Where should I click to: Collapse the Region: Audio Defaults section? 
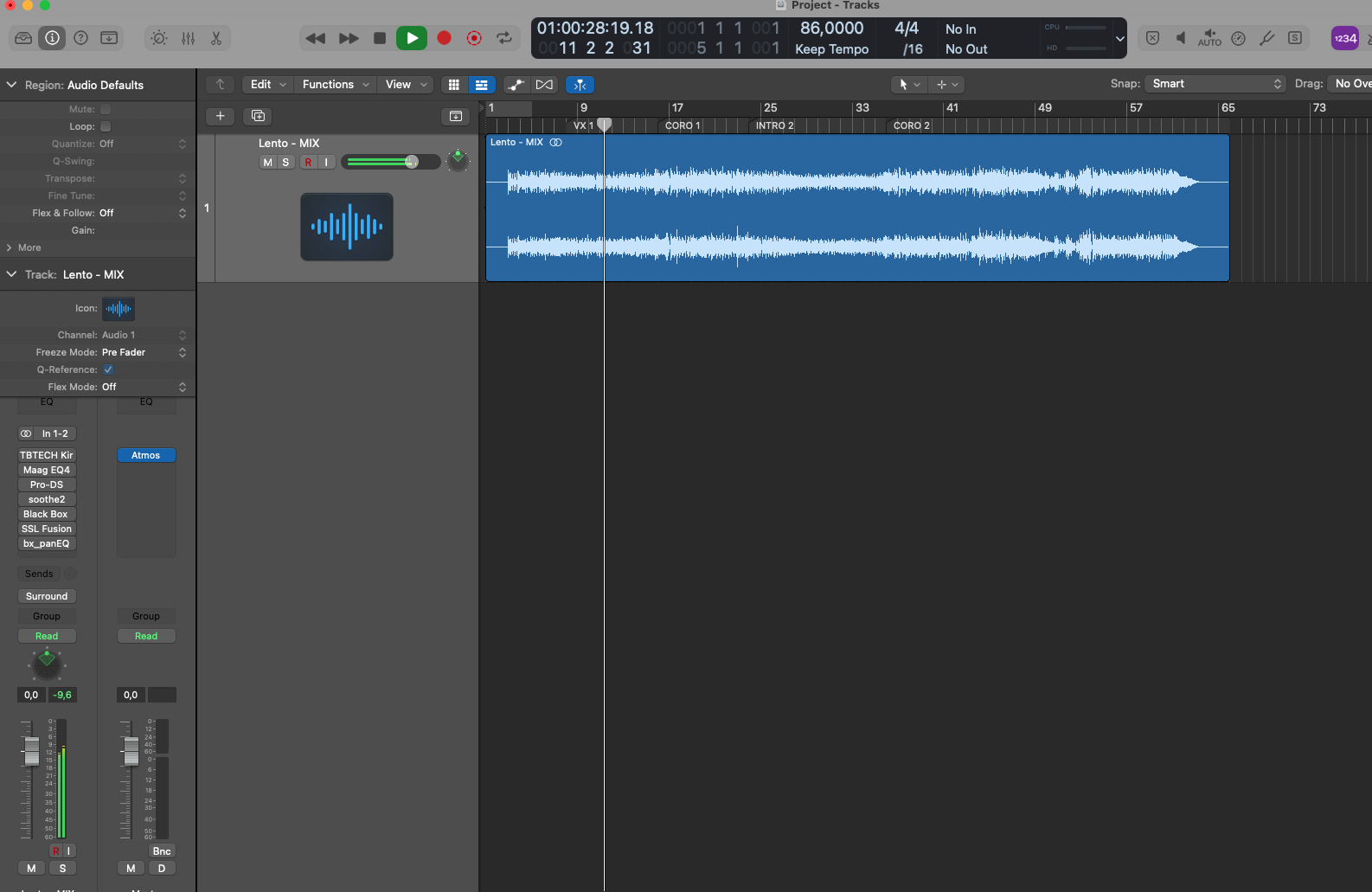(12, 85)
